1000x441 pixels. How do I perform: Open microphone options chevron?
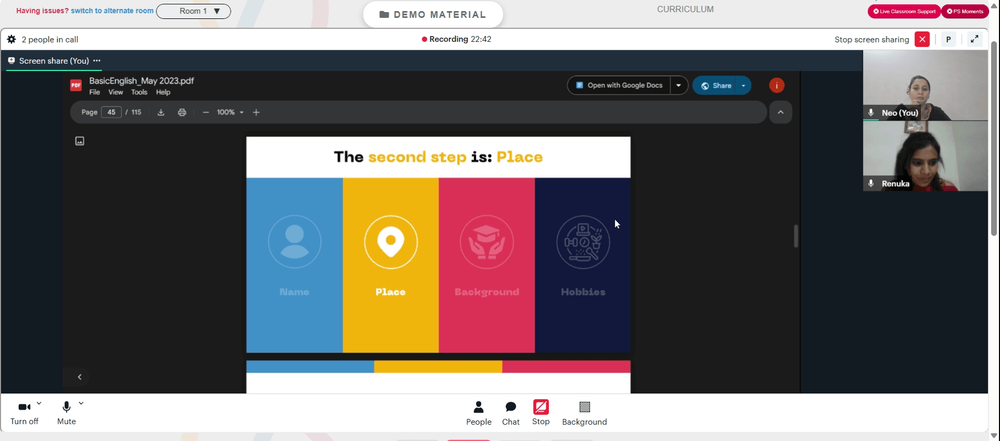(x=81, y=403)
